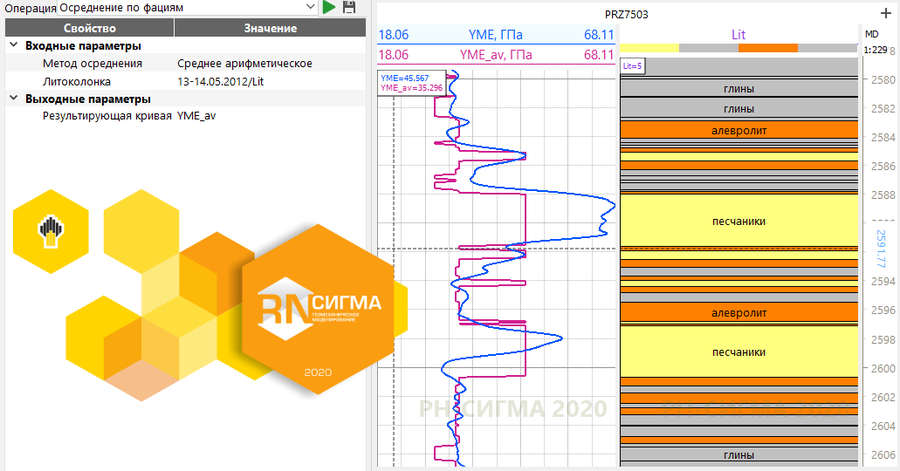Click the plus icon to add track

click(884, 14)
